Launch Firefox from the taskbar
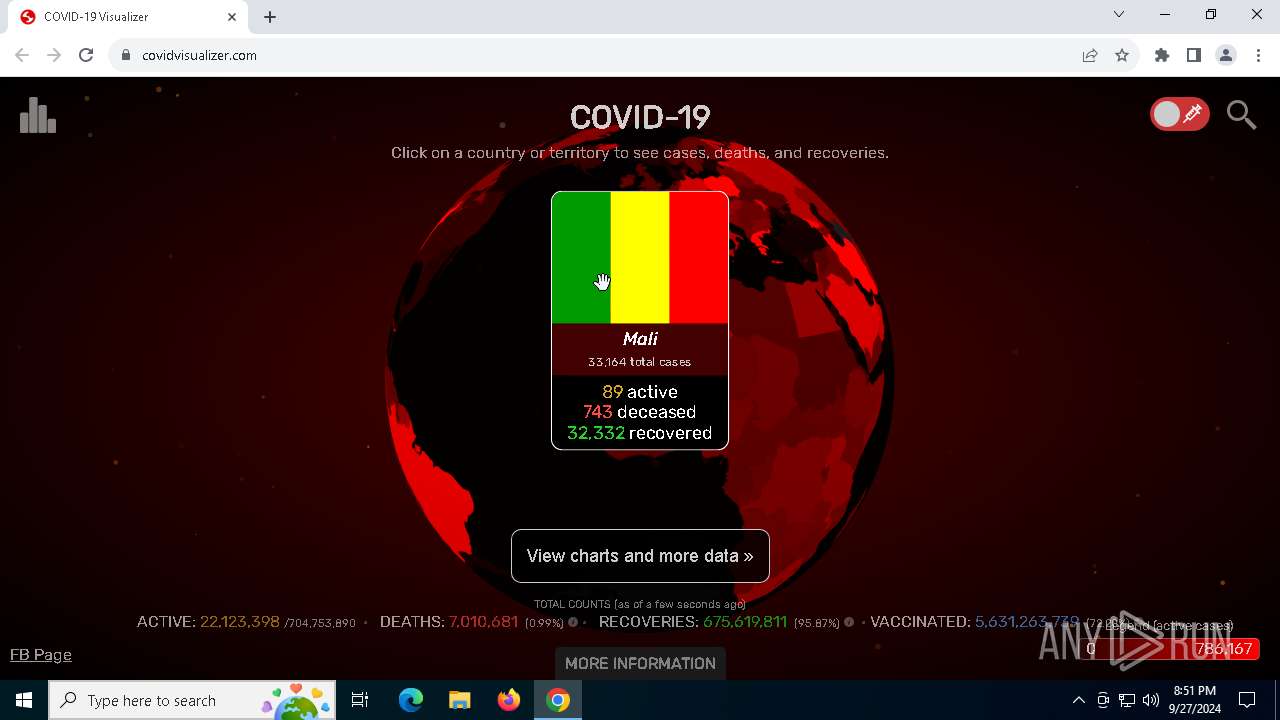 pos(509,700)
